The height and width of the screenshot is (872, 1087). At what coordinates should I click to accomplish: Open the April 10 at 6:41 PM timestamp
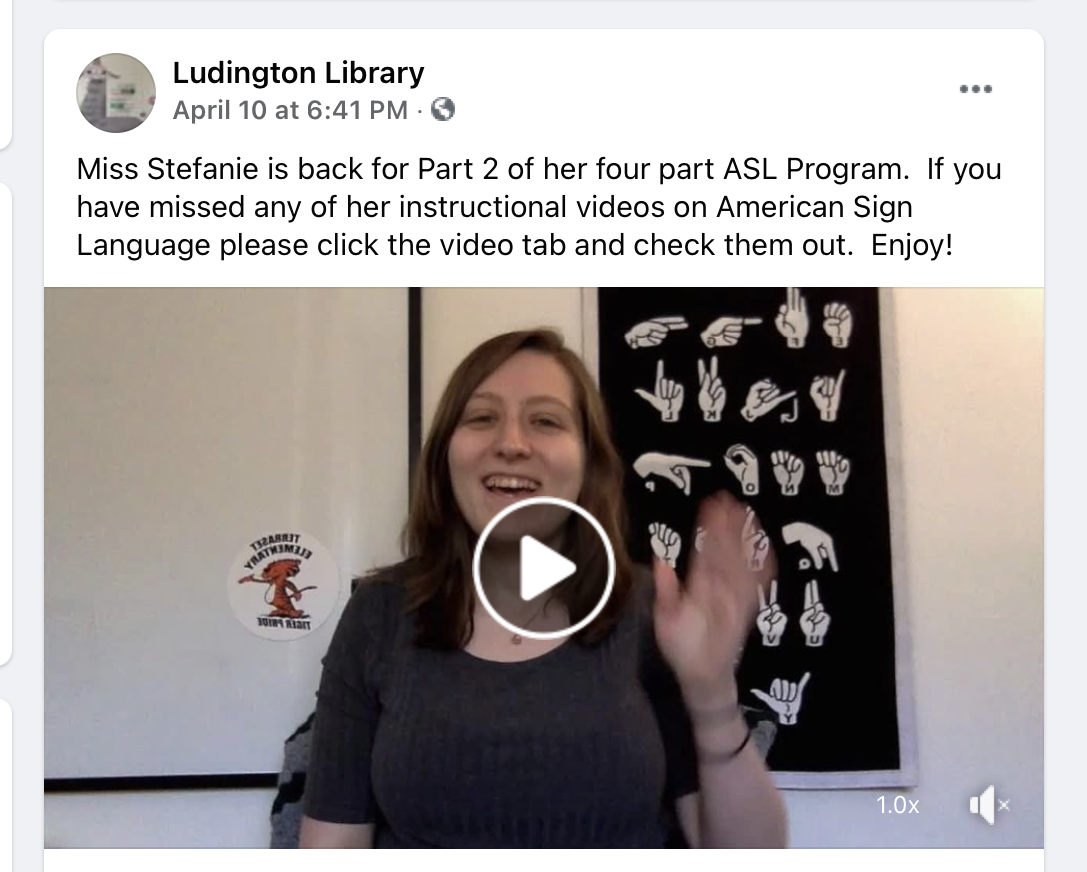pos(290,110)
